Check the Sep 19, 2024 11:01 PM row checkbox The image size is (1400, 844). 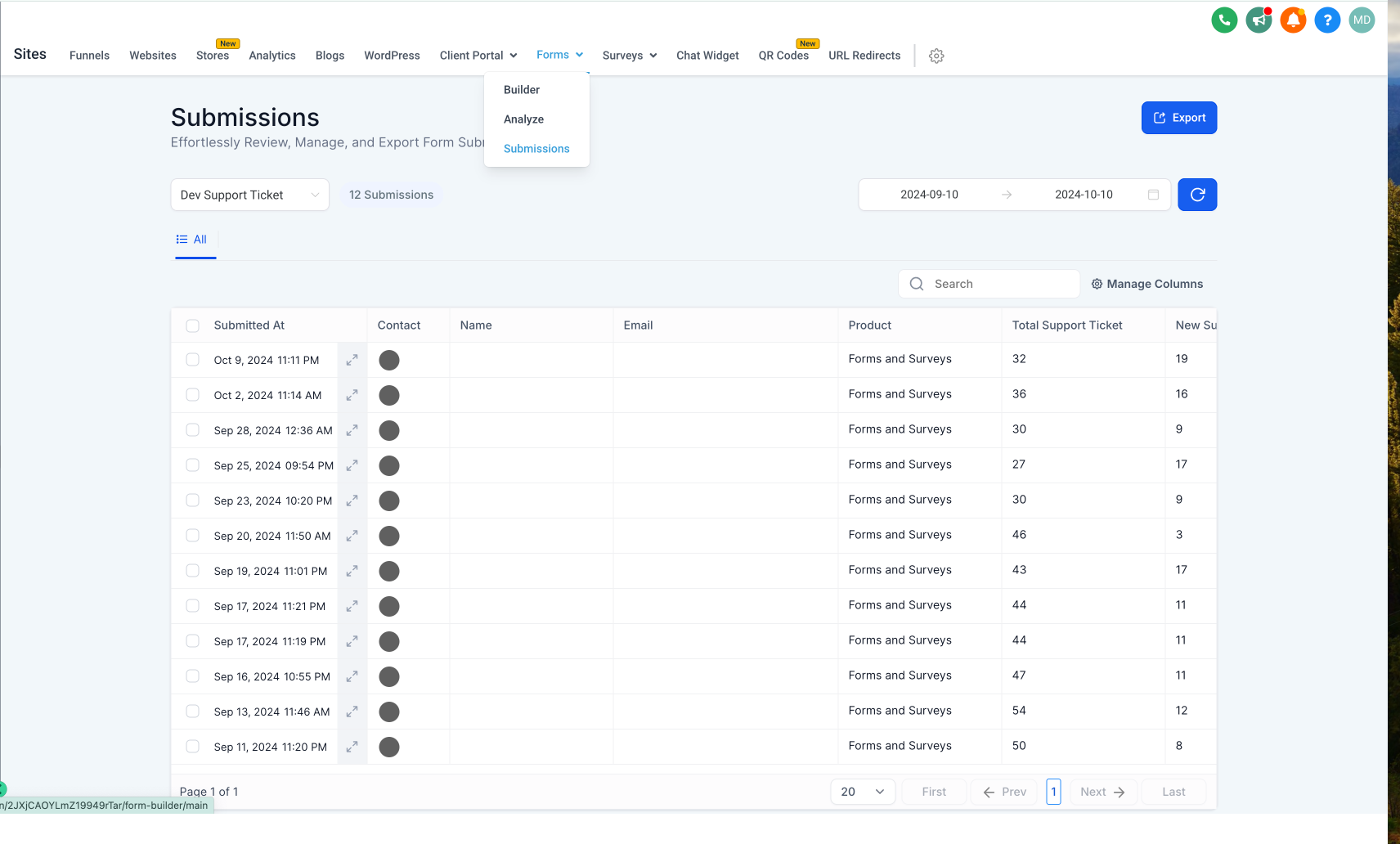tap(192, 570)
